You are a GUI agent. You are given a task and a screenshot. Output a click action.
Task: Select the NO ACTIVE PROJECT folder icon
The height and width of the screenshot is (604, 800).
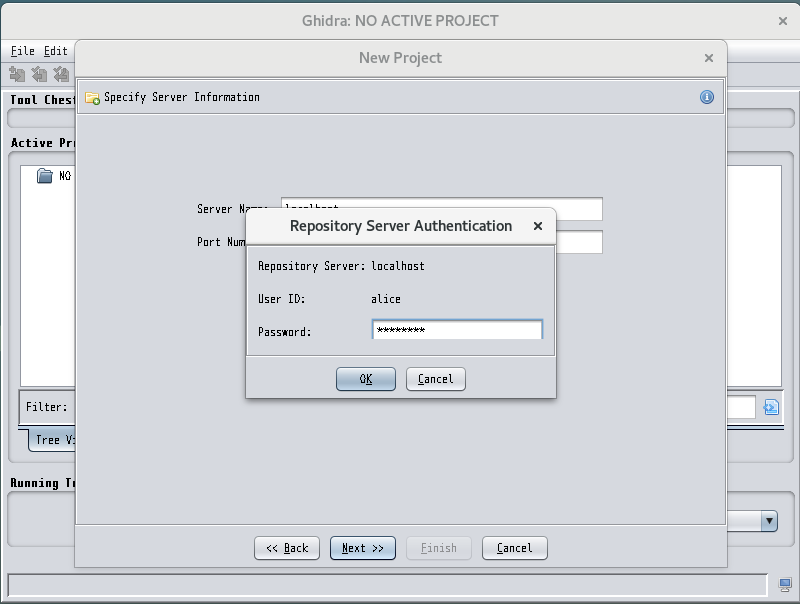pos(45,176)
